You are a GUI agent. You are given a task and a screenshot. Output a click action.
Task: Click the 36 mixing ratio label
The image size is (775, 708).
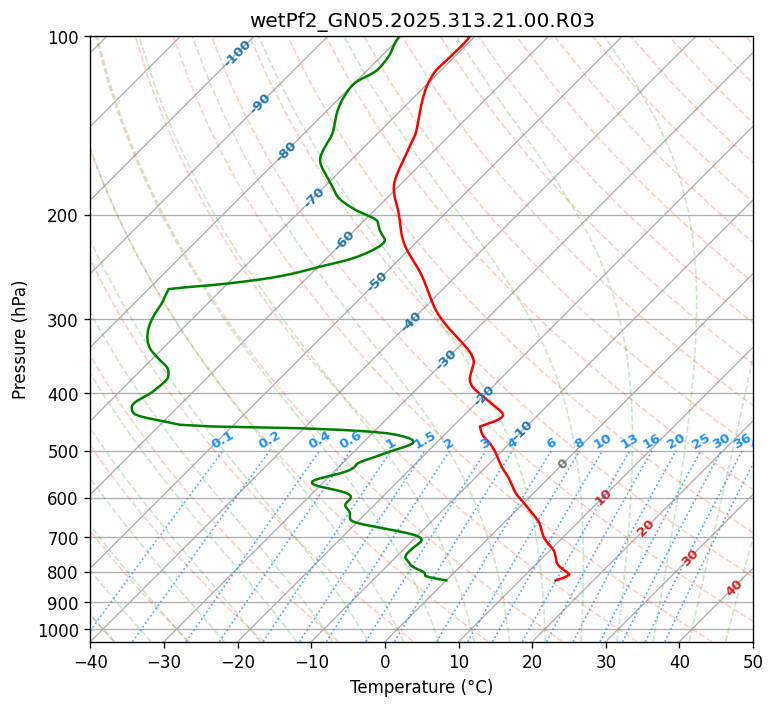click(742, 441)
